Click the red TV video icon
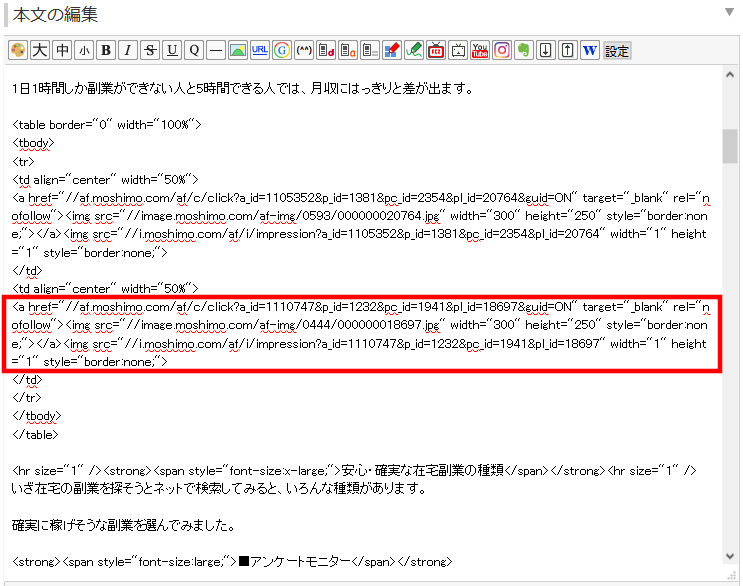Screen dimensions: 743x586 (436, 50)
